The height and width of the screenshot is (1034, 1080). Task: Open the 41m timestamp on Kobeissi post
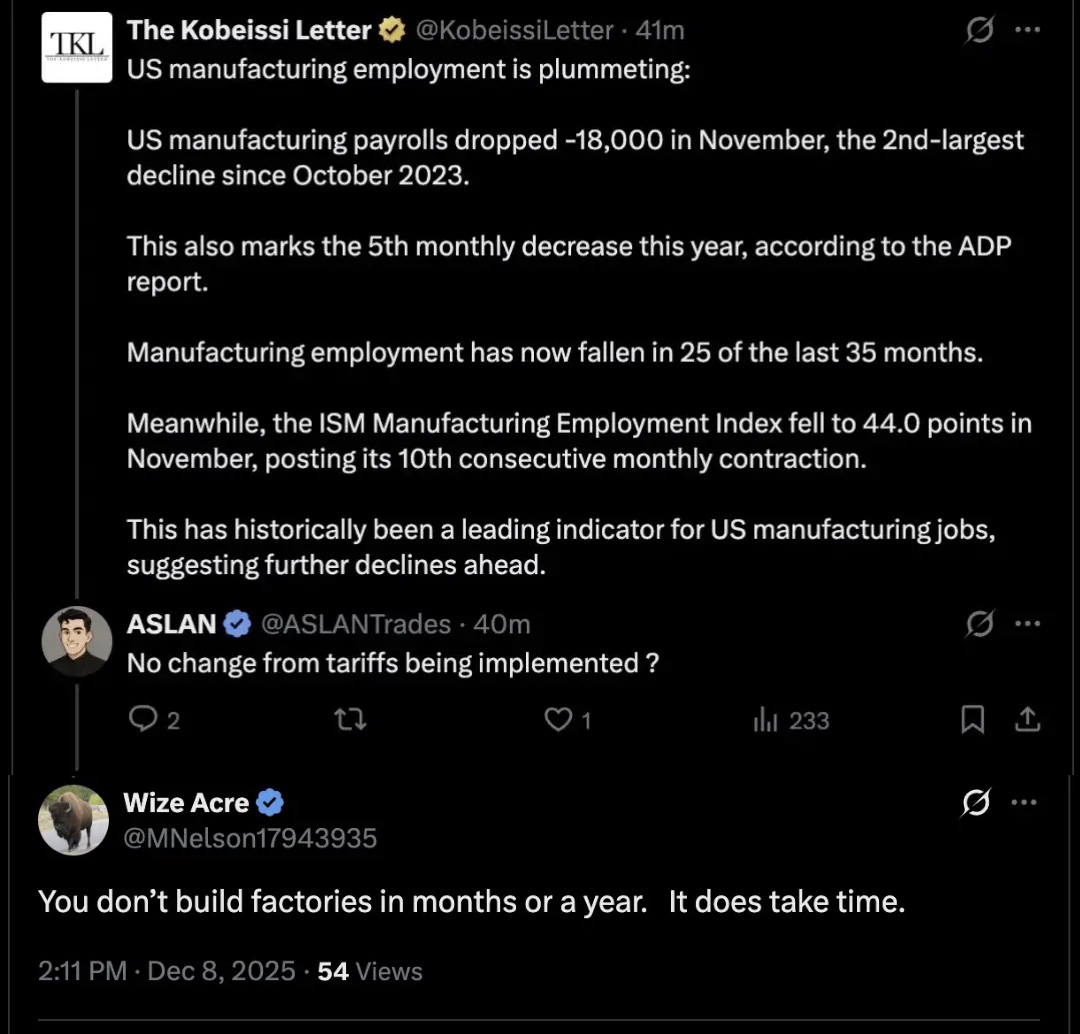pyautogui.click(x=660, y=31)
